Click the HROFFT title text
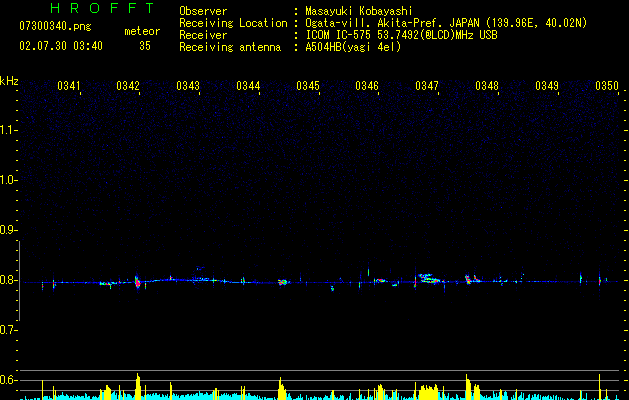This screenshot has height=400, width=629. click(x=103, y=8)
